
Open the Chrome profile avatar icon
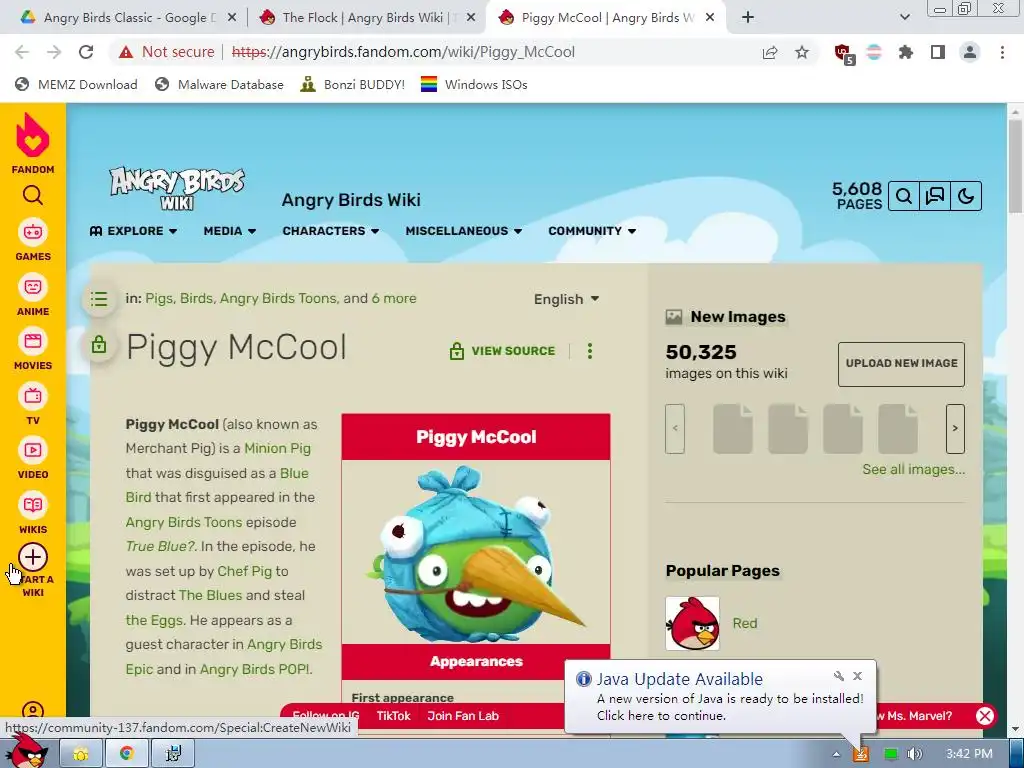pos(970,52)
